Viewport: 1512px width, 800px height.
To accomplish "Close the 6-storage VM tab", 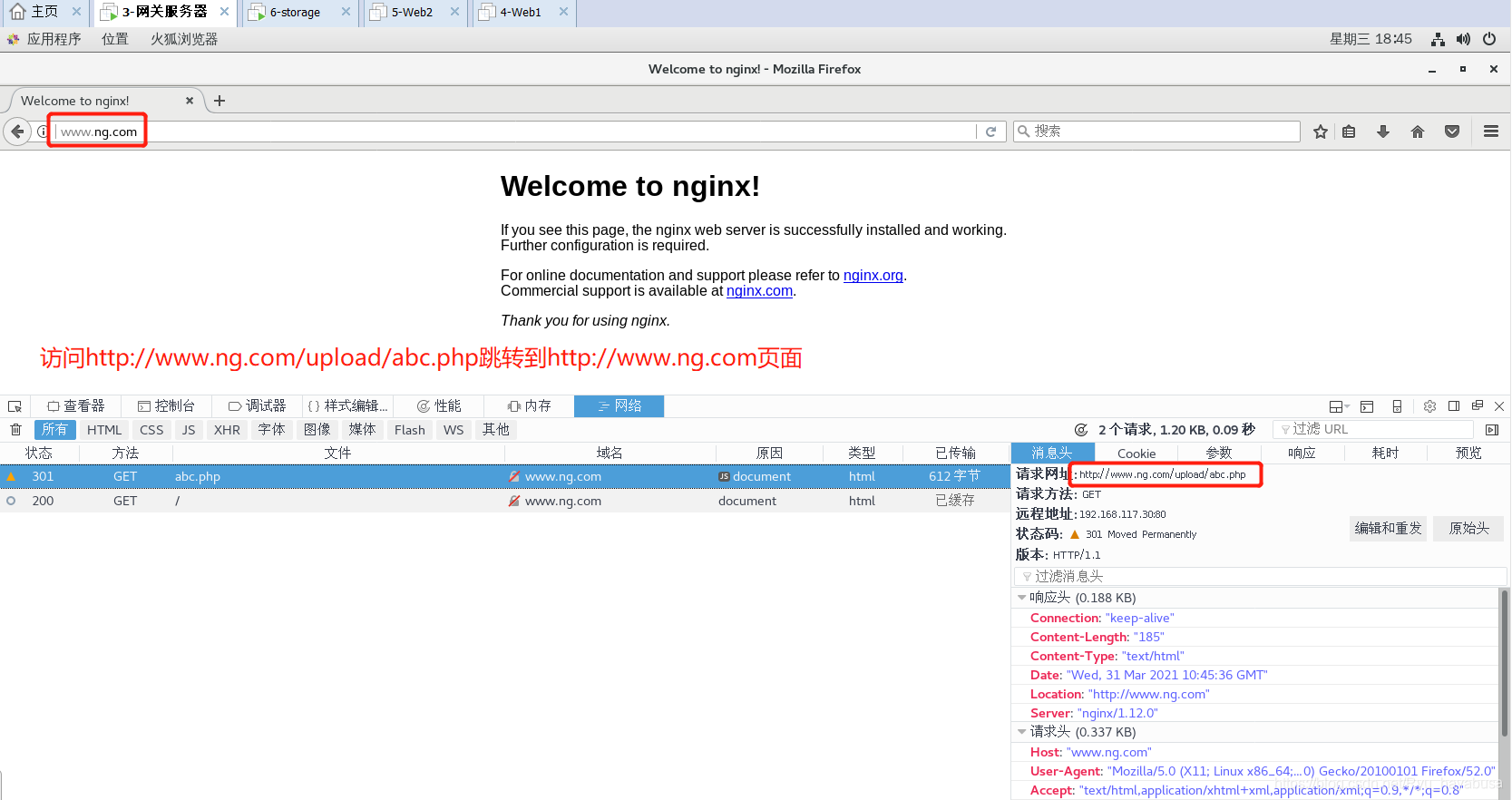I will coord(346,12).
